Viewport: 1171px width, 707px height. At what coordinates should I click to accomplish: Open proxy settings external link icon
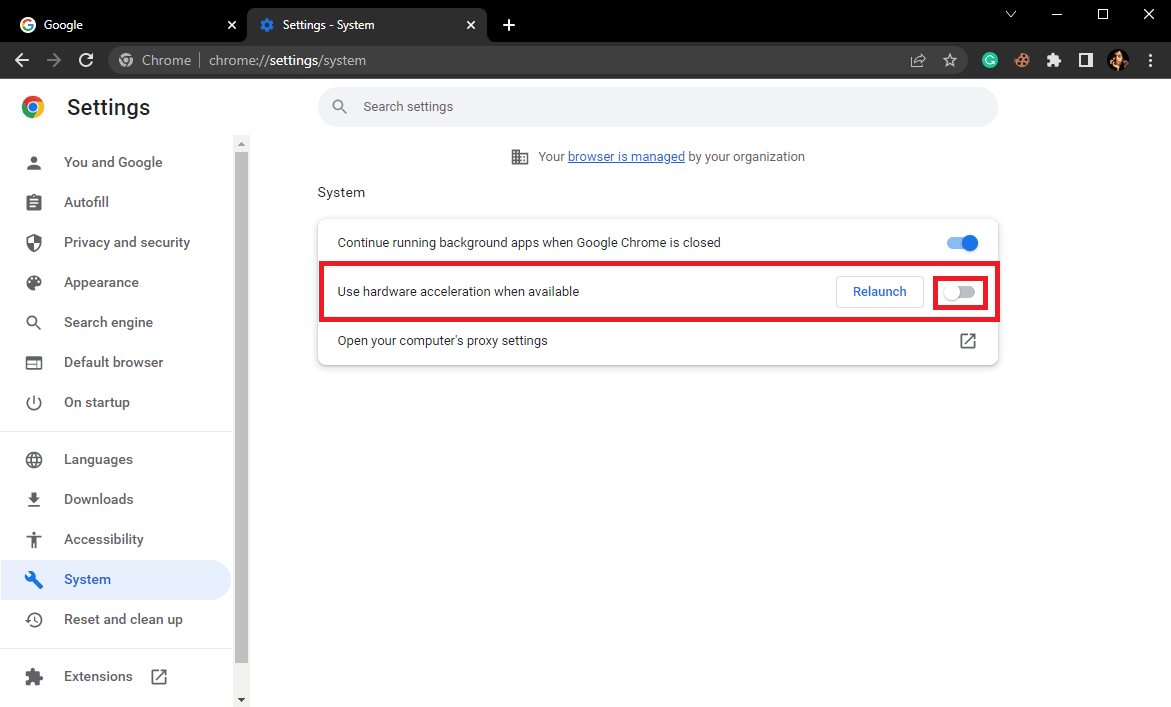click(x=968, y=341)
